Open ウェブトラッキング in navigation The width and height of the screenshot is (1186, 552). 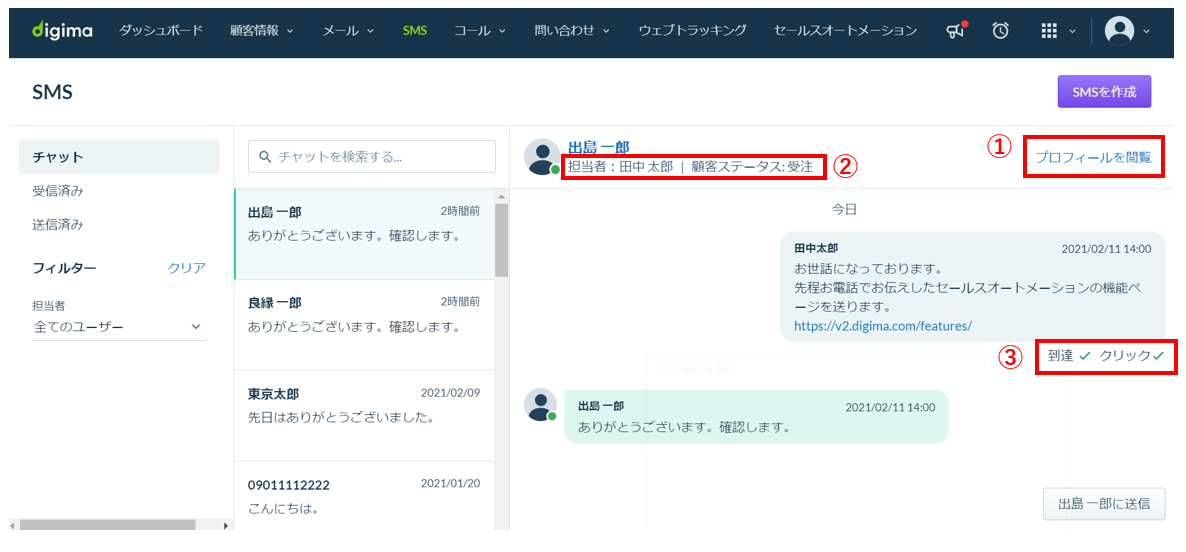692,31
